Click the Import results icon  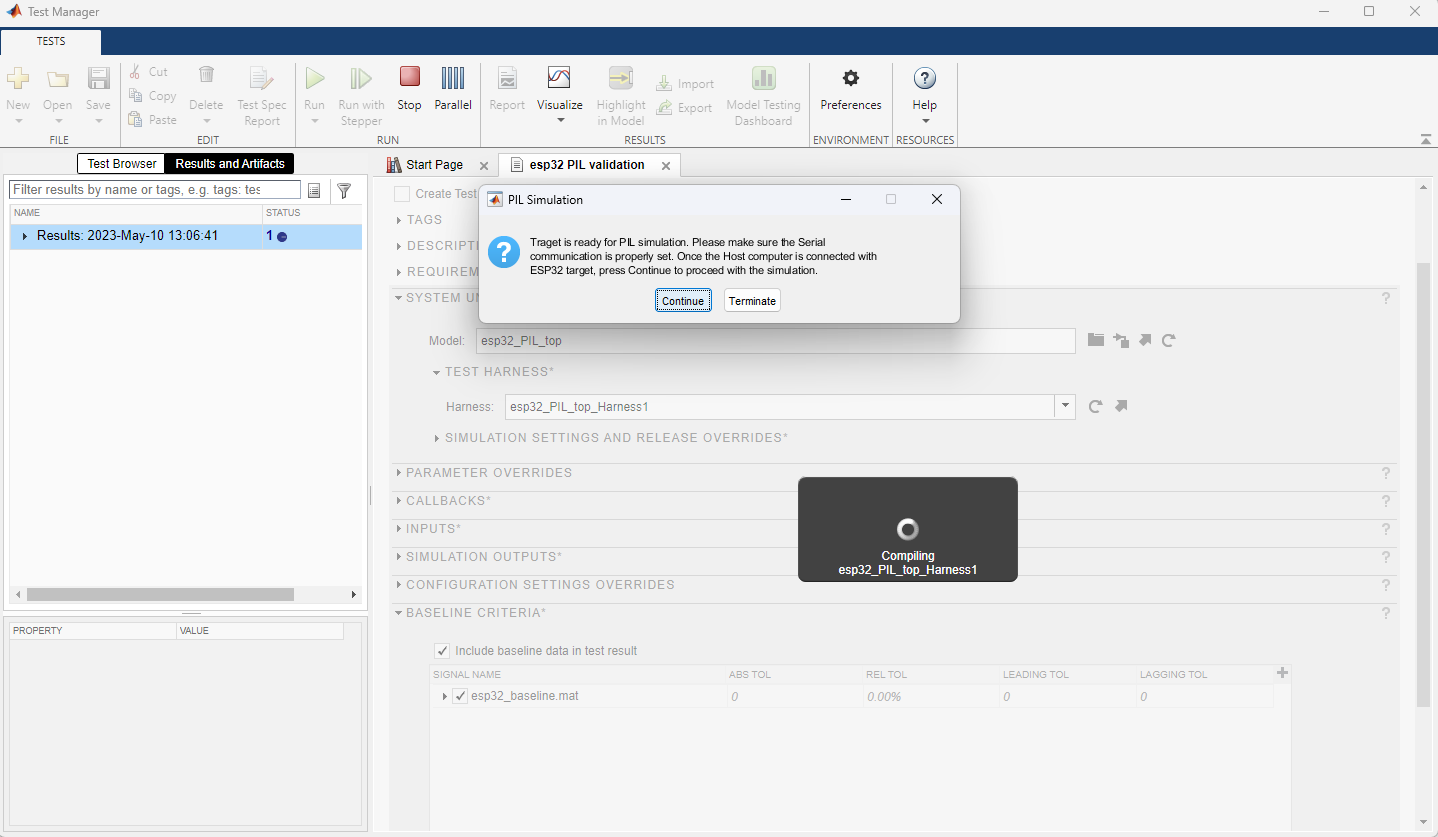[664, 84]
